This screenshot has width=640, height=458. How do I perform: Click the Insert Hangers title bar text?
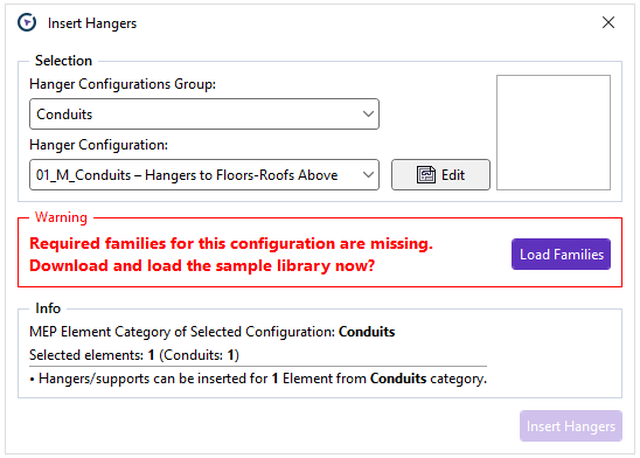[92, 22]
